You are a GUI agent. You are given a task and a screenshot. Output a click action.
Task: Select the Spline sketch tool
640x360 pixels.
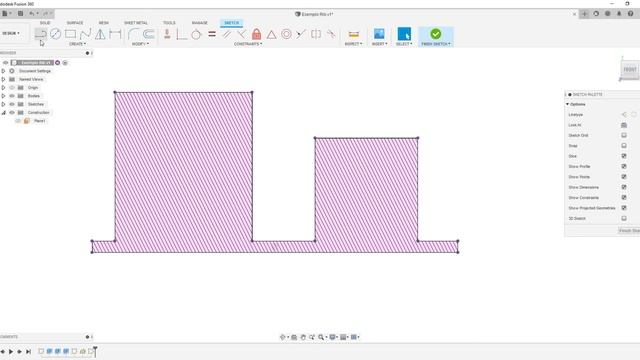[85, 34]
